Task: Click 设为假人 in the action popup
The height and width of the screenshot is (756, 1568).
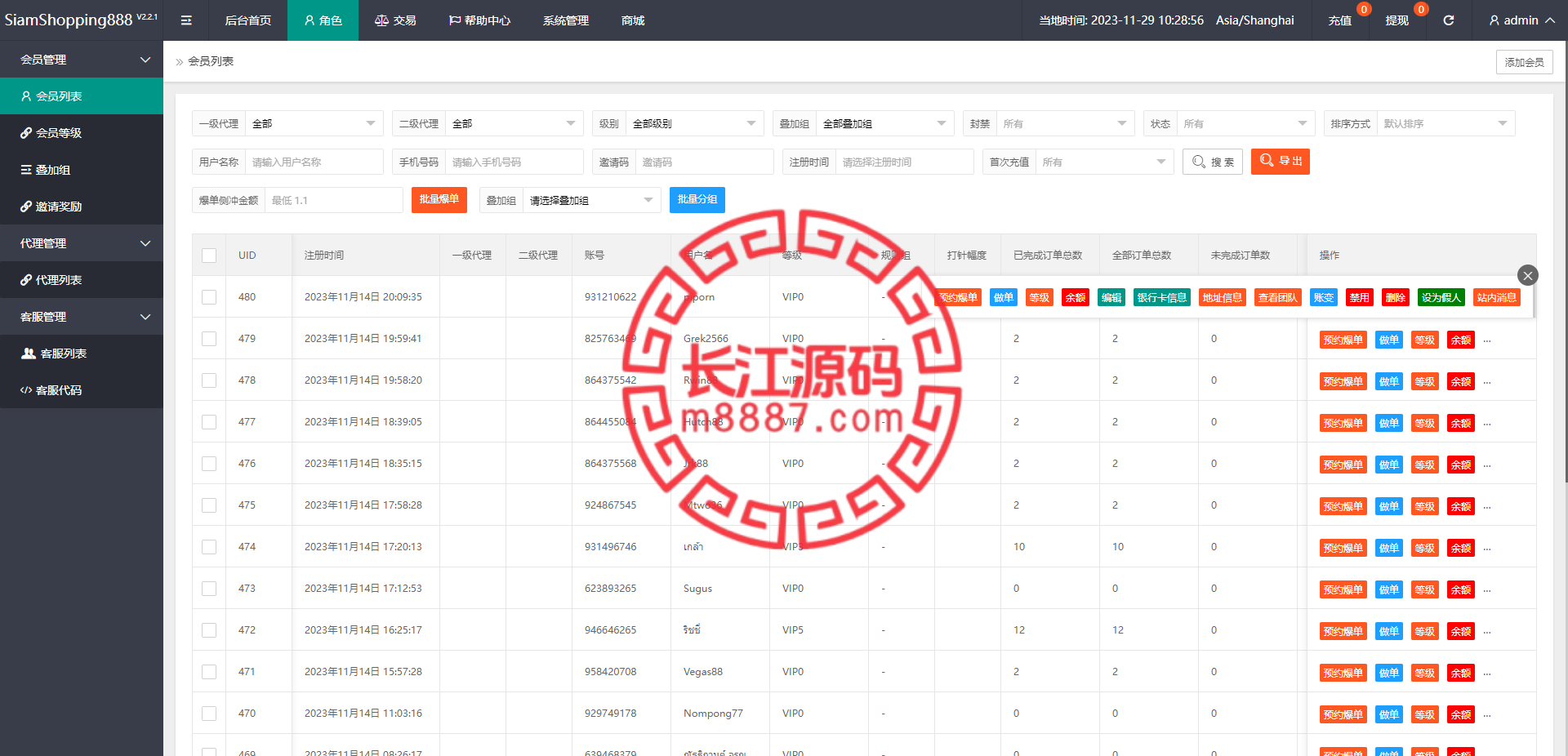Action: coord(1441,297)
